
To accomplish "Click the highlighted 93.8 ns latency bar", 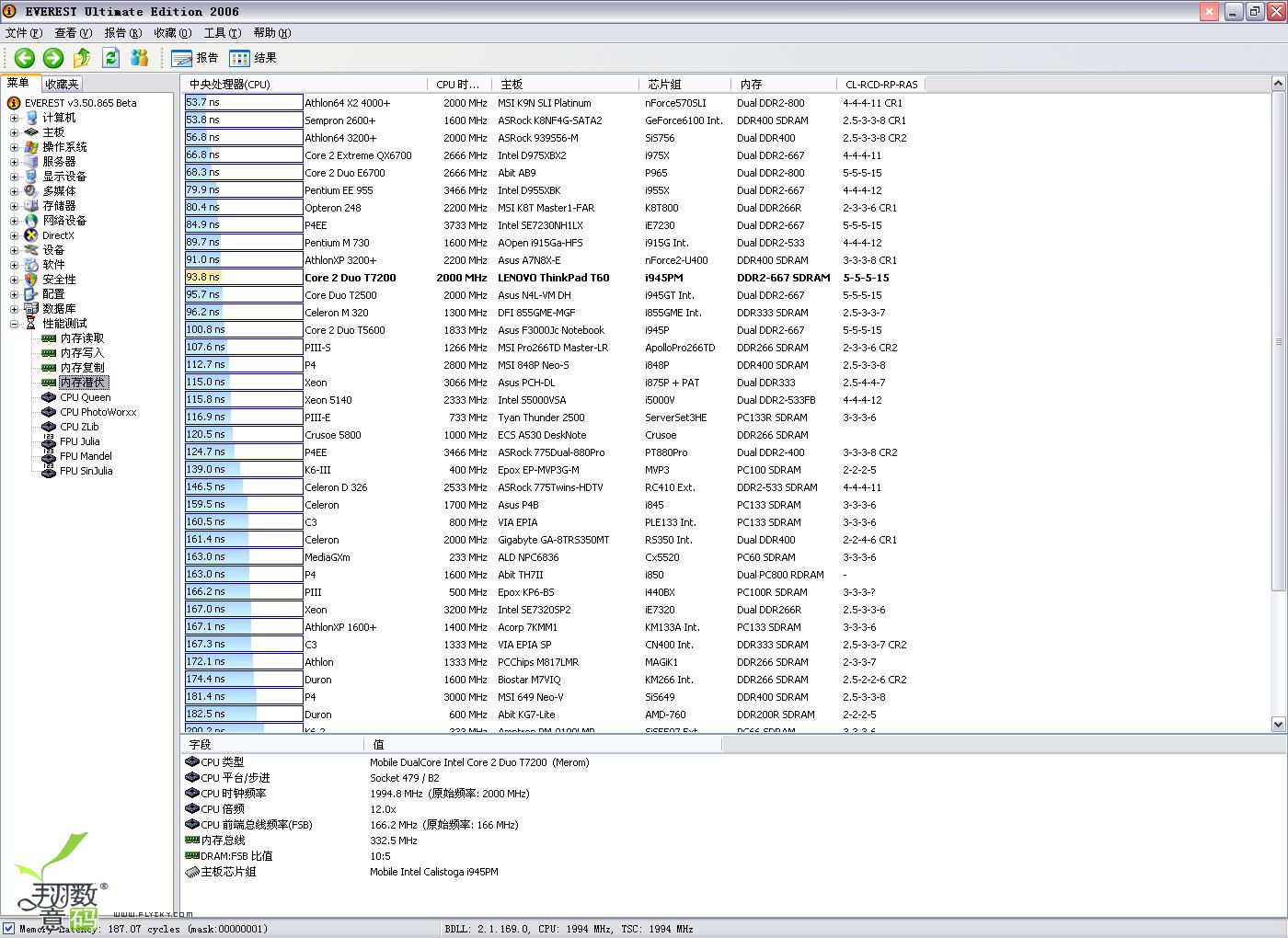I will 244,277.
